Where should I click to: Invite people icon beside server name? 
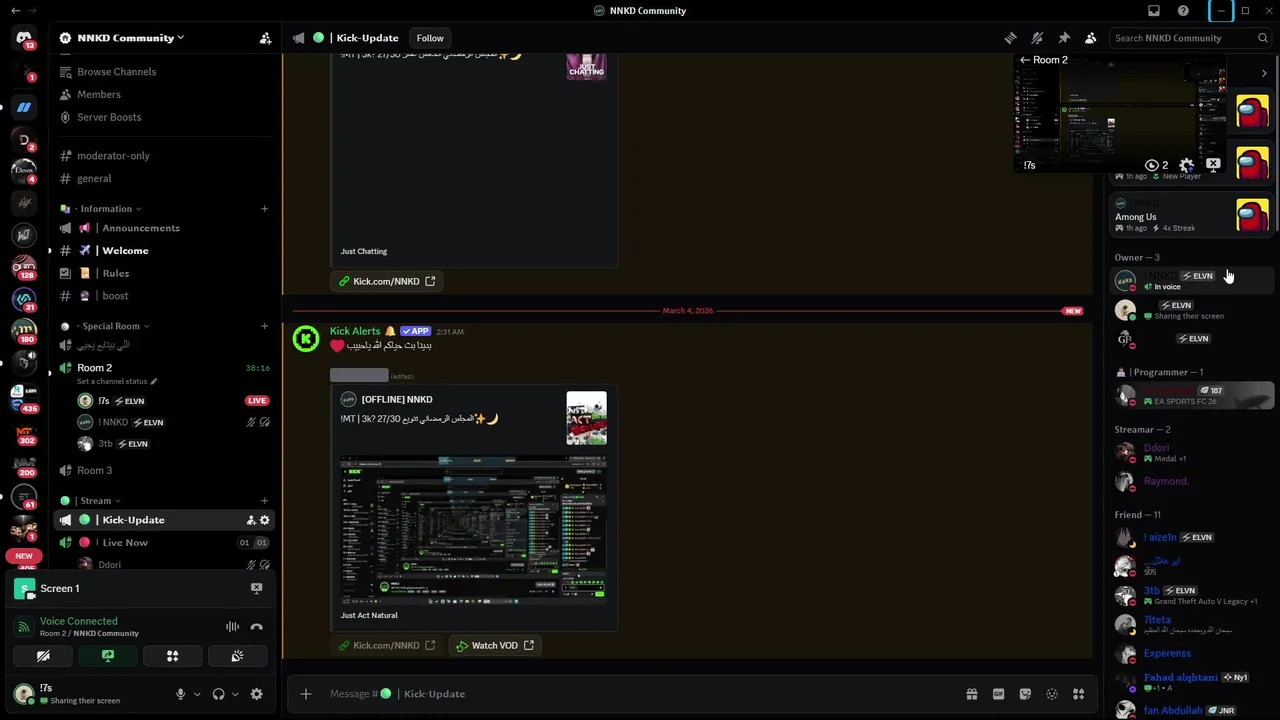point(265,38)
